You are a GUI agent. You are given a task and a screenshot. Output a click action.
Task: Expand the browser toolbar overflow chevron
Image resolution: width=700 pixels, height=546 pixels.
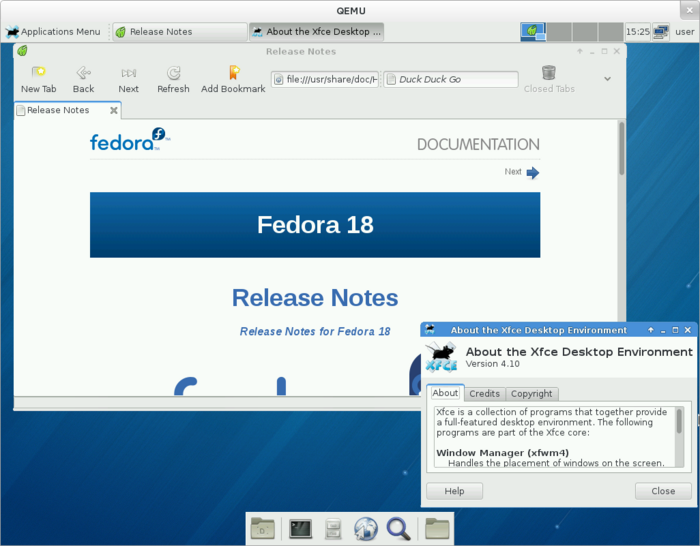pos(607,79)
